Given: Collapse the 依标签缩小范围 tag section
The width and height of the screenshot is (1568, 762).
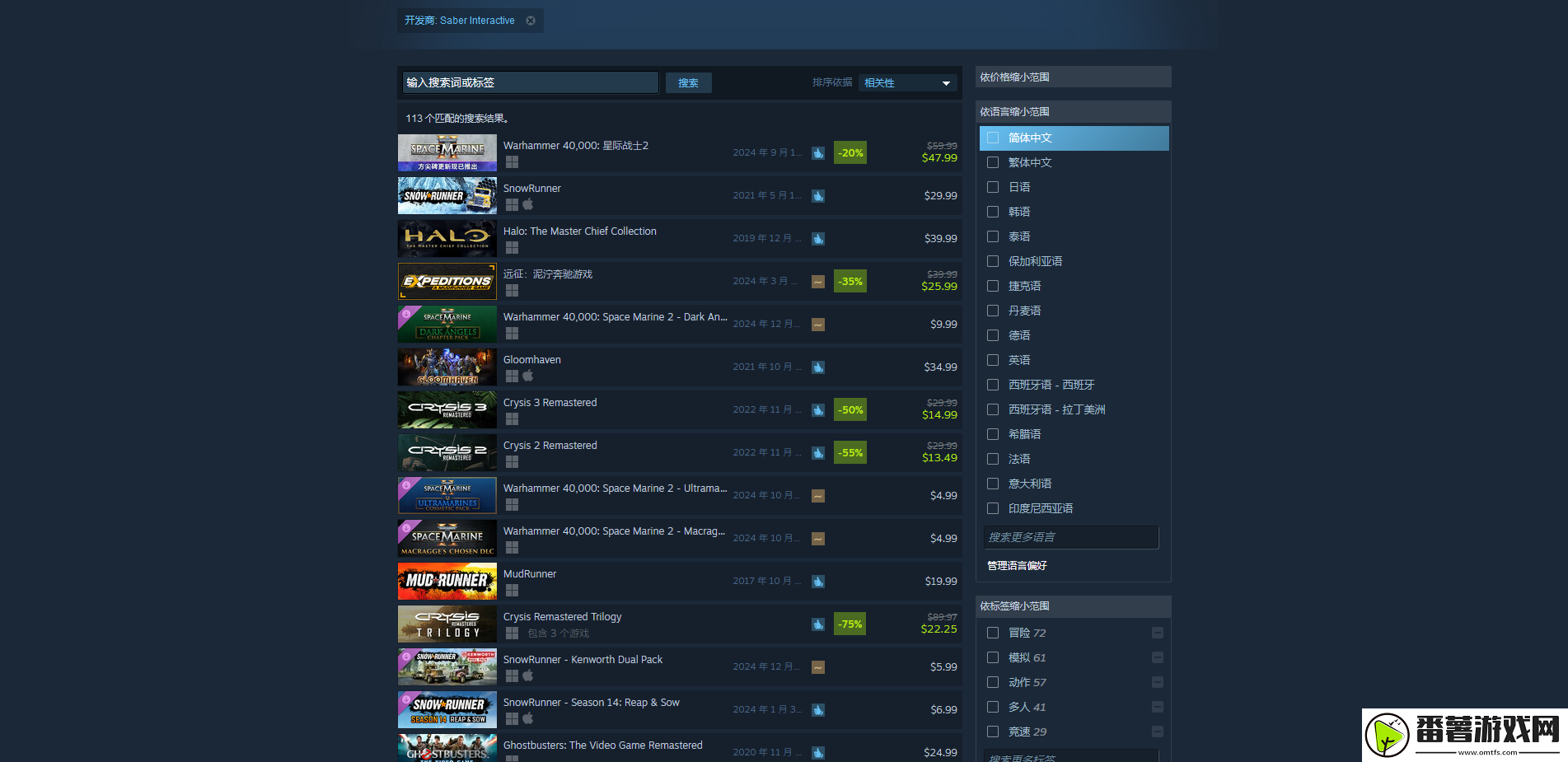Looking at the screenshot, I should tap(1072, 606).
